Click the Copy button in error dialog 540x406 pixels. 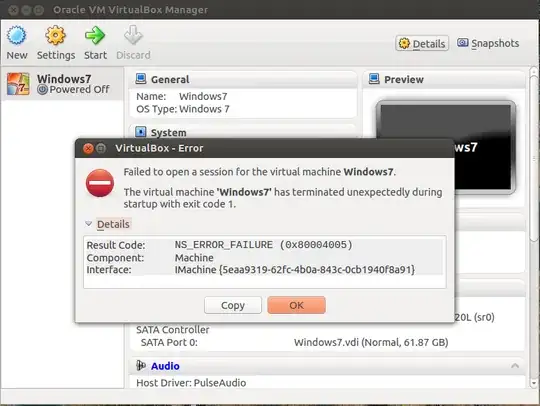[x=233, y=305]
